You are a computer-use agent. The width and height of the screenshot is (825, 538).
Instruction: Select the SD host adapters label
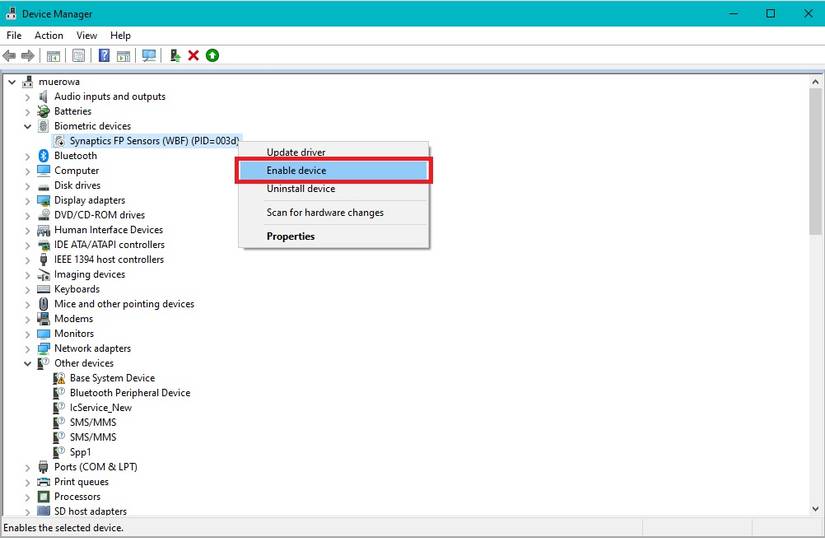tap(90, 511)
